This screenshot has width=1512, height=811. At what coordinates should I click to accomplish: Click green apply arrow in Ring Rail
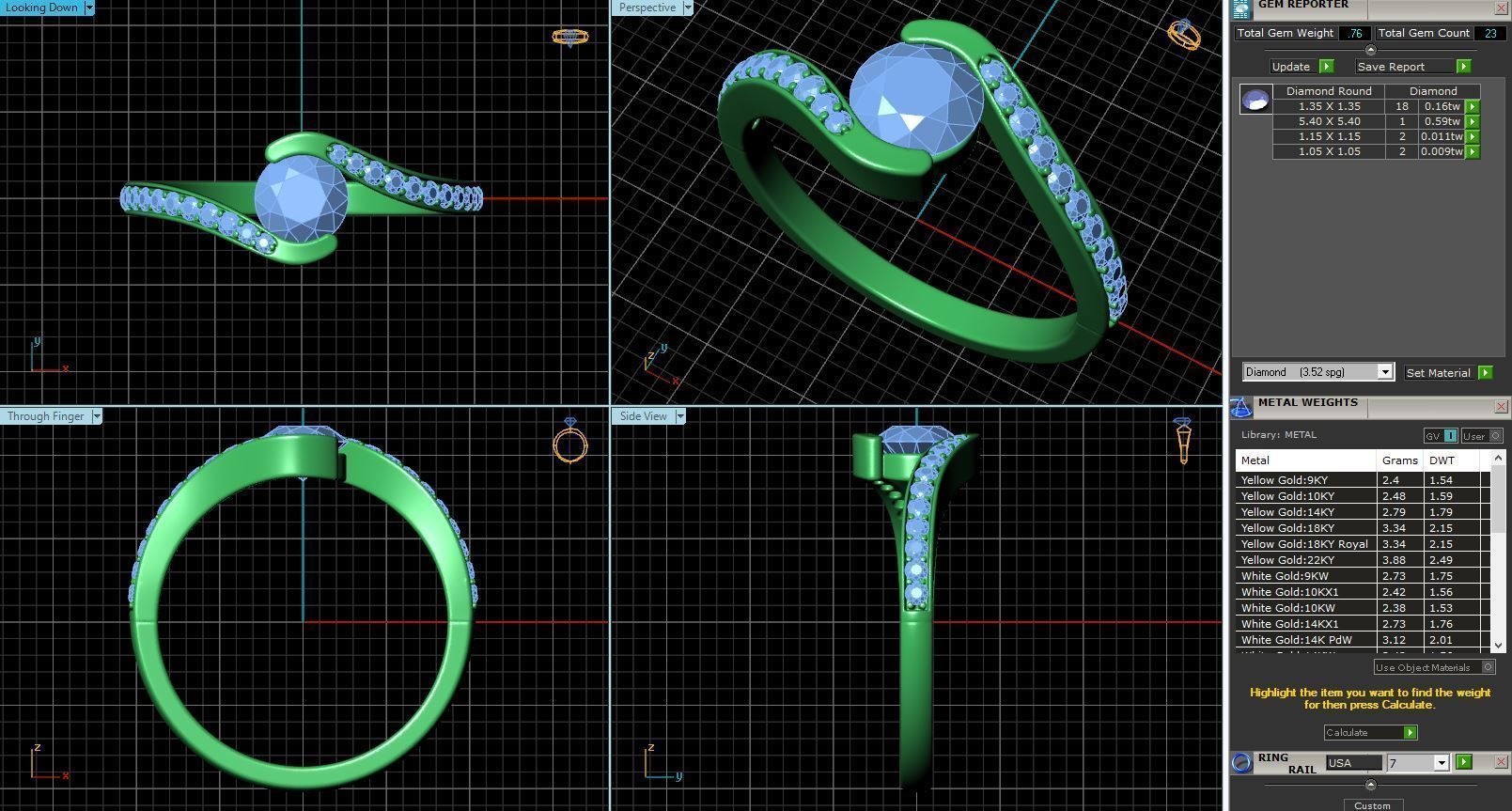click(x=1463, y=762)
